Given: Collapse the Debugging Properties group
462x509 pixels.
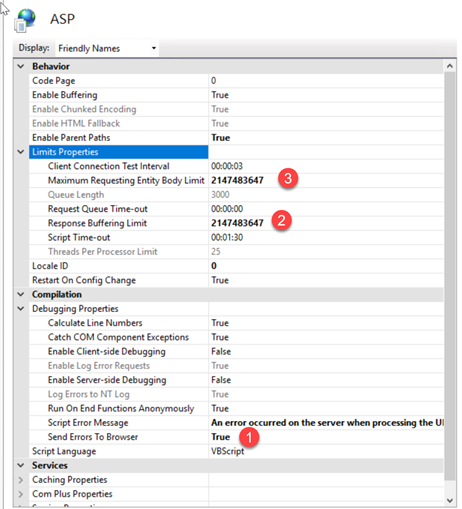Looking at the screenshot, I should (x=21, y=309).
